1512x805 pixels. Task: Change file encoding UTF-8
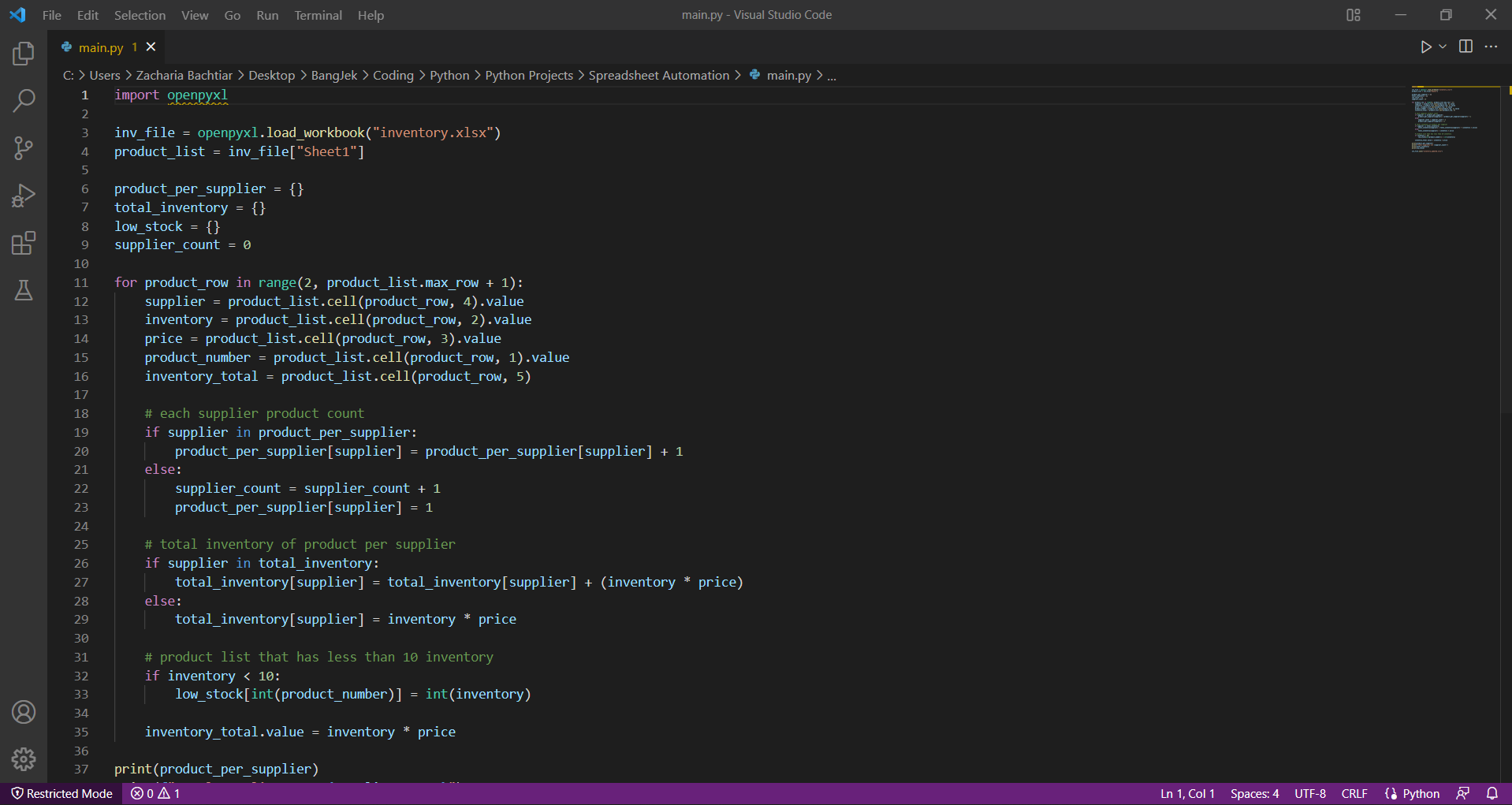(1310, 793)
